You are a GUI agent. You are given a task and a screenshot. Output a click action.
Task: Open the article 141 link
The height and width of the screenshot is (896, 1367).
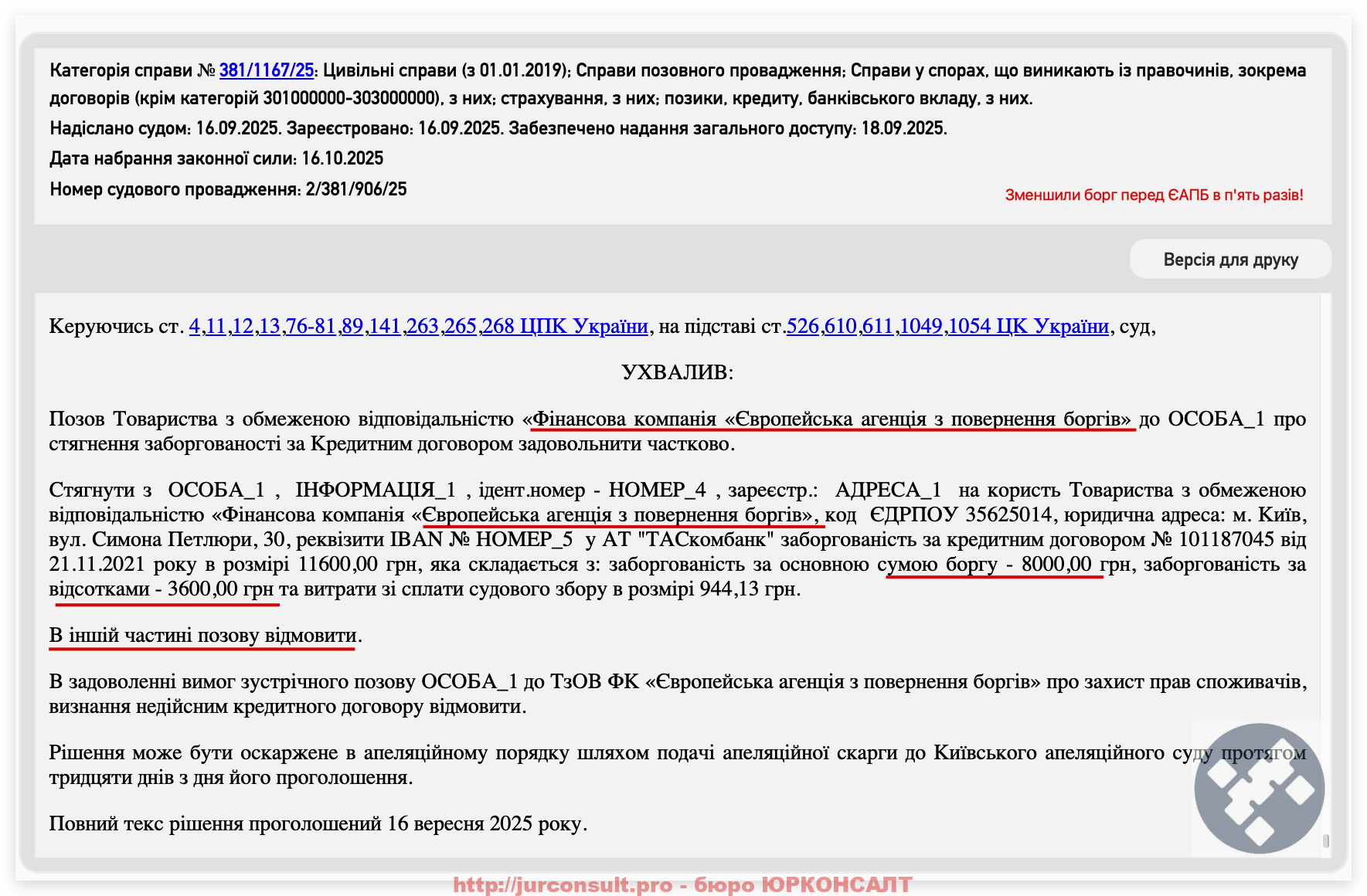coord(384,327)
